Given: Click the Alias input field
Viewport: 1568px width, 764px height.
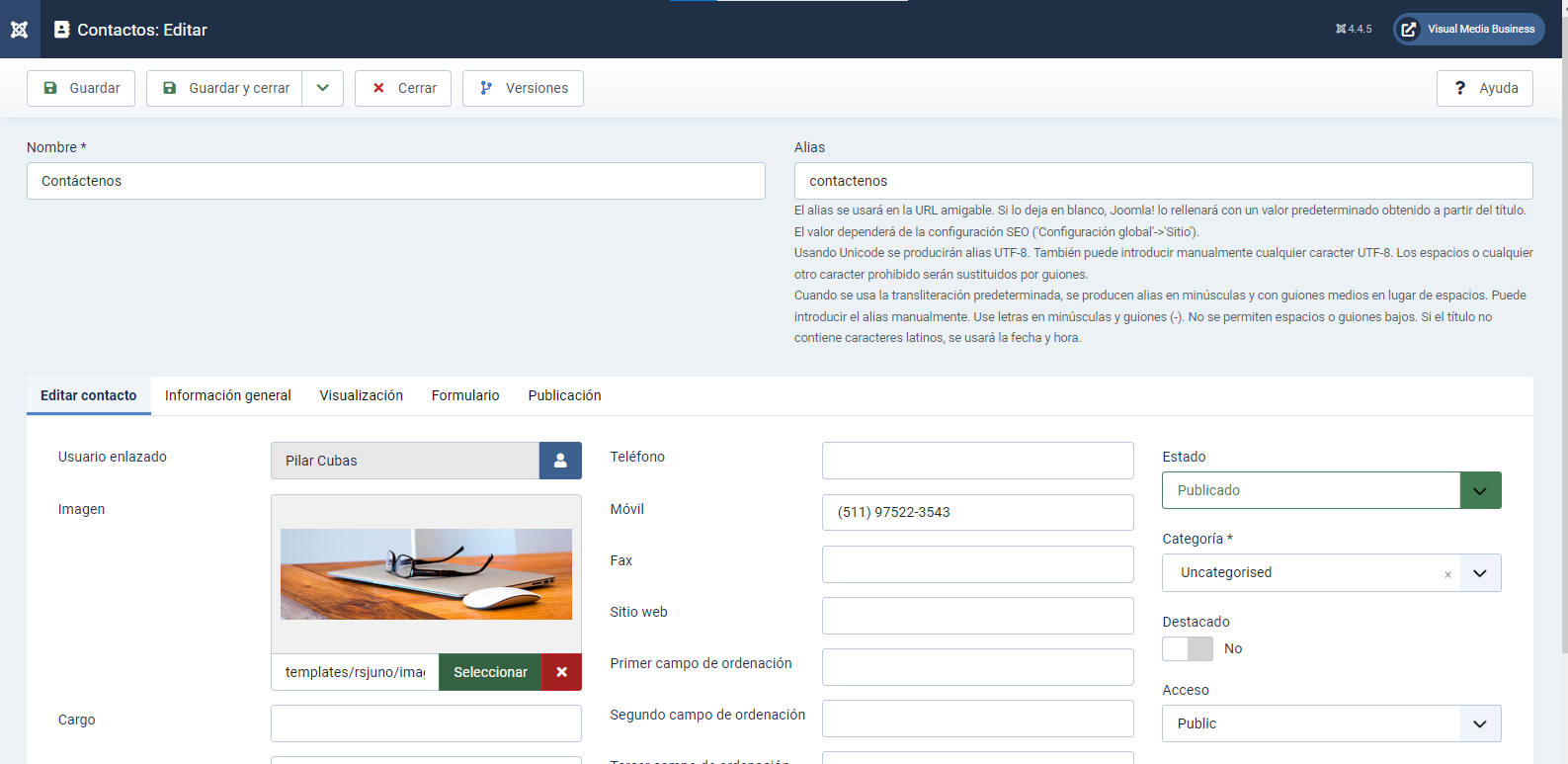Looking at the screenshot, I should click(1164, 181).
